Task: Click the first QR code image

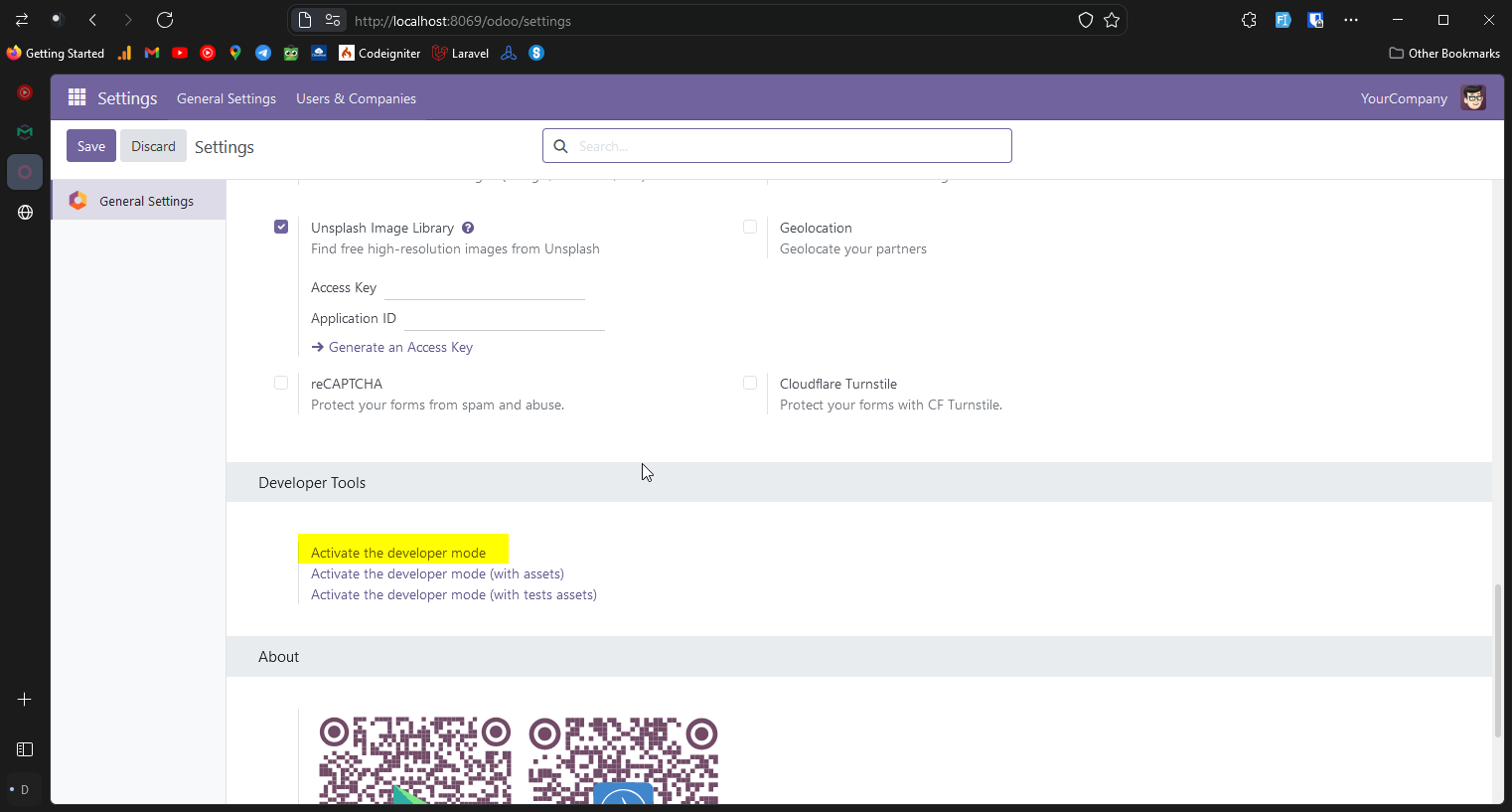Action: coord(415,759)
